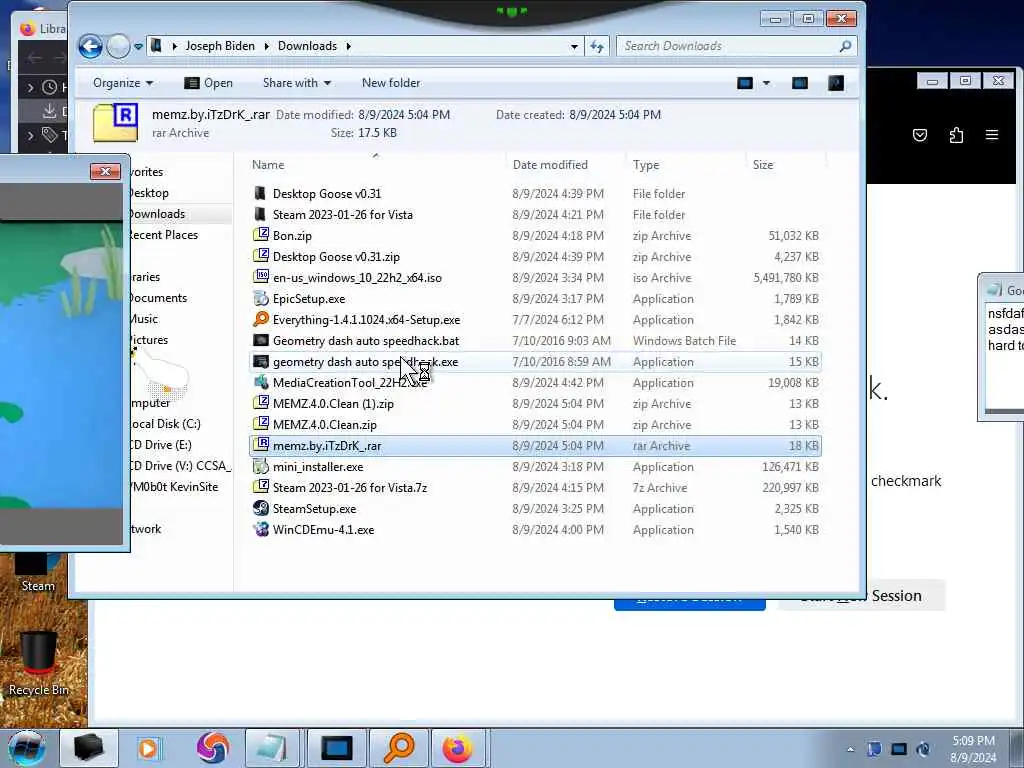Open Recent Places in the navigation pane
The width and height of the screenshot is (1024, 768).
(163, 235)
